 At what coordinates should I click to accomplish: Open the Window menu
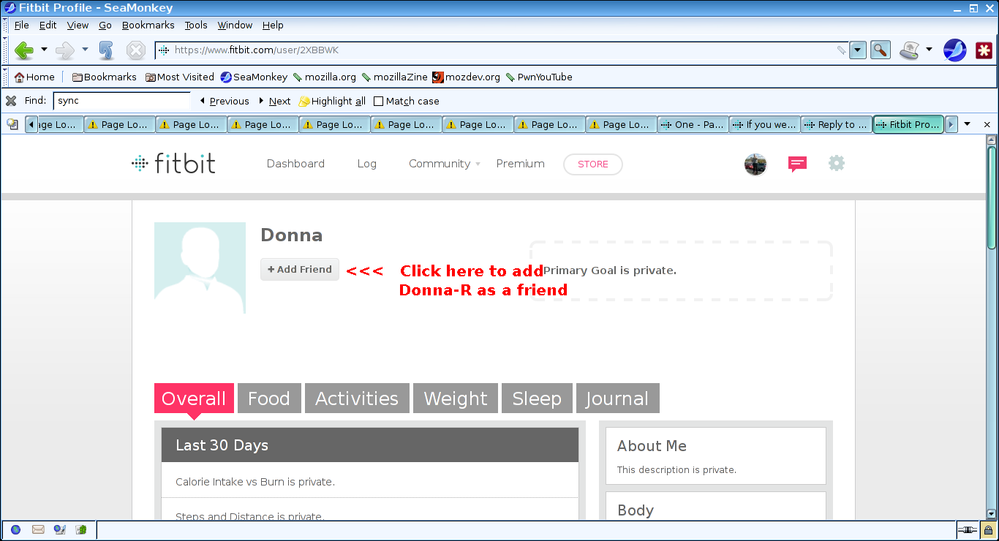[234, 25]
